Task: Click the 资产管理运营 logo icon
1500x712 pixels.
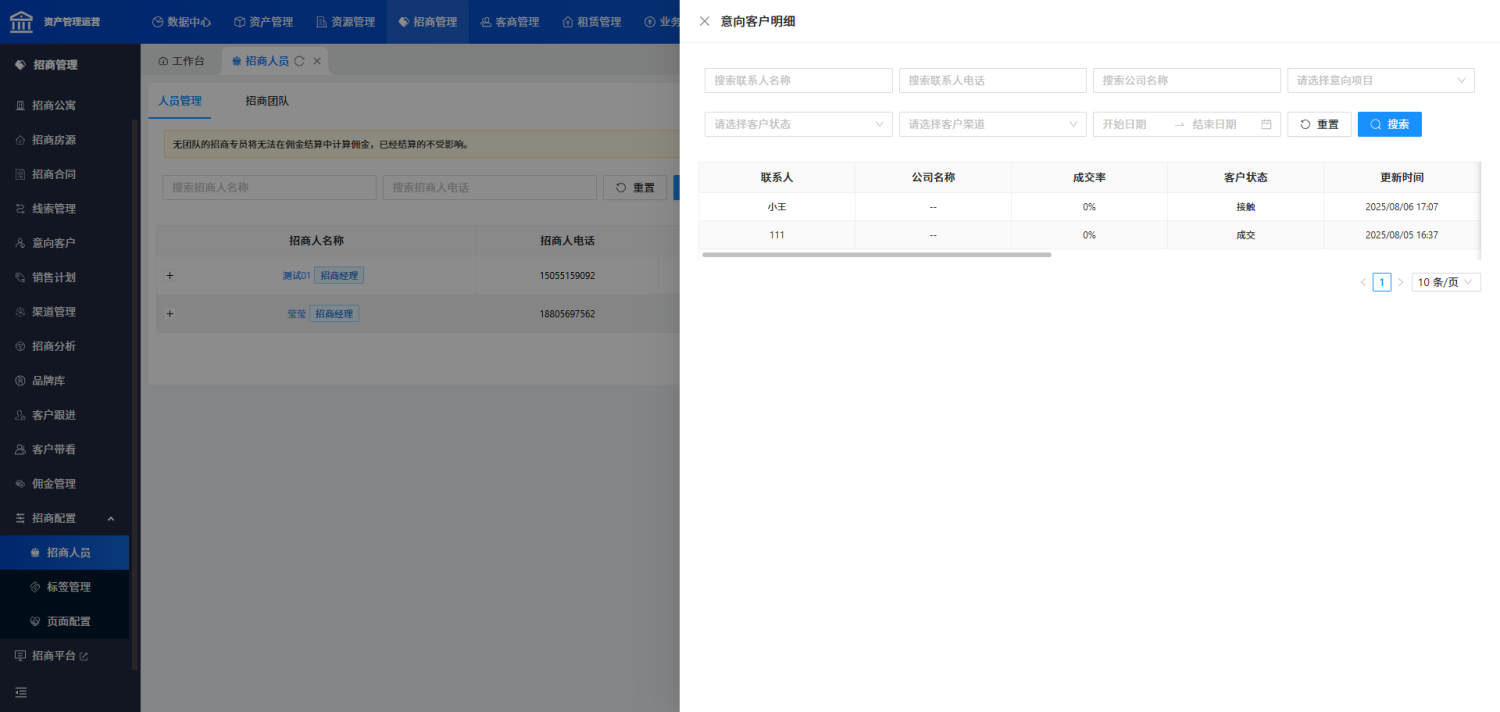Action: [x=21, y=21]
